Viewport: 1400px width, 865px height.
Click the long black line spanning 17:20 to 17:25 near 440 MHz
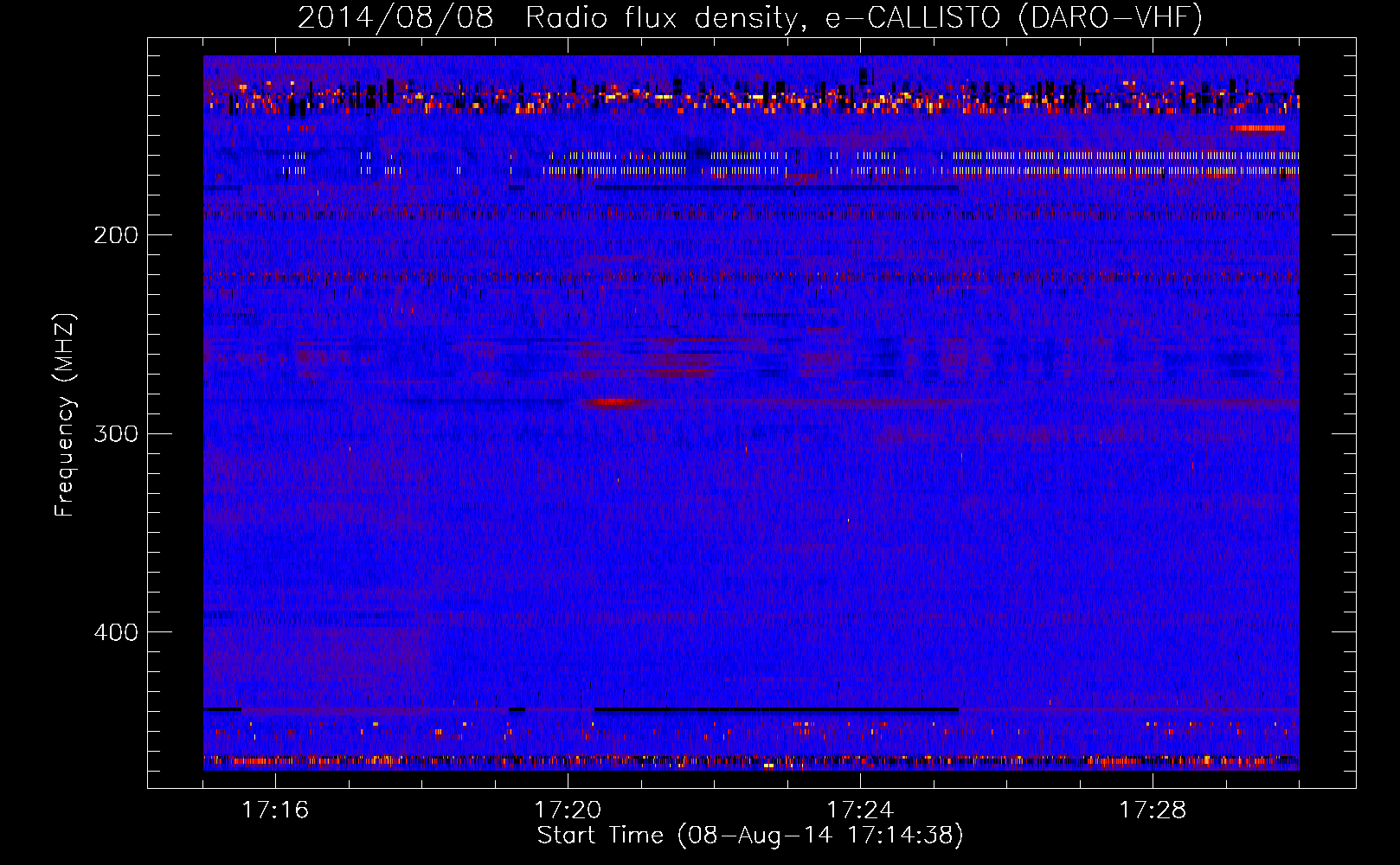pos(776,709)
